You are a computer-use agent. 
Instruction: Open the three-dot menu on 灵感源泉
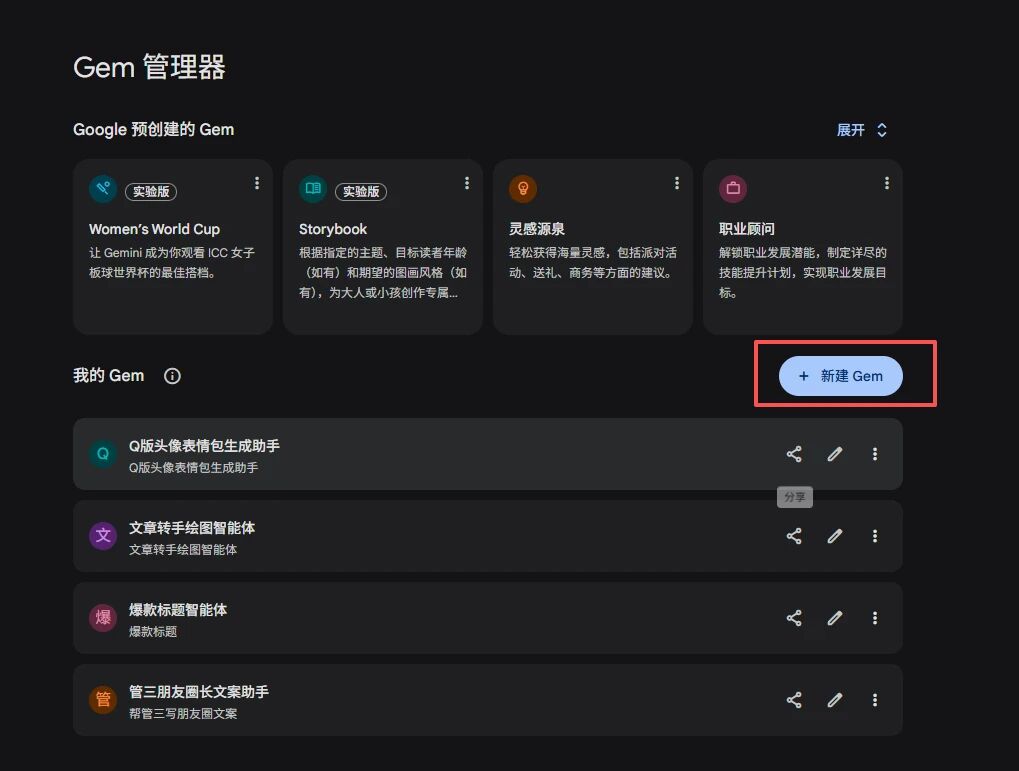coord(676,183)
